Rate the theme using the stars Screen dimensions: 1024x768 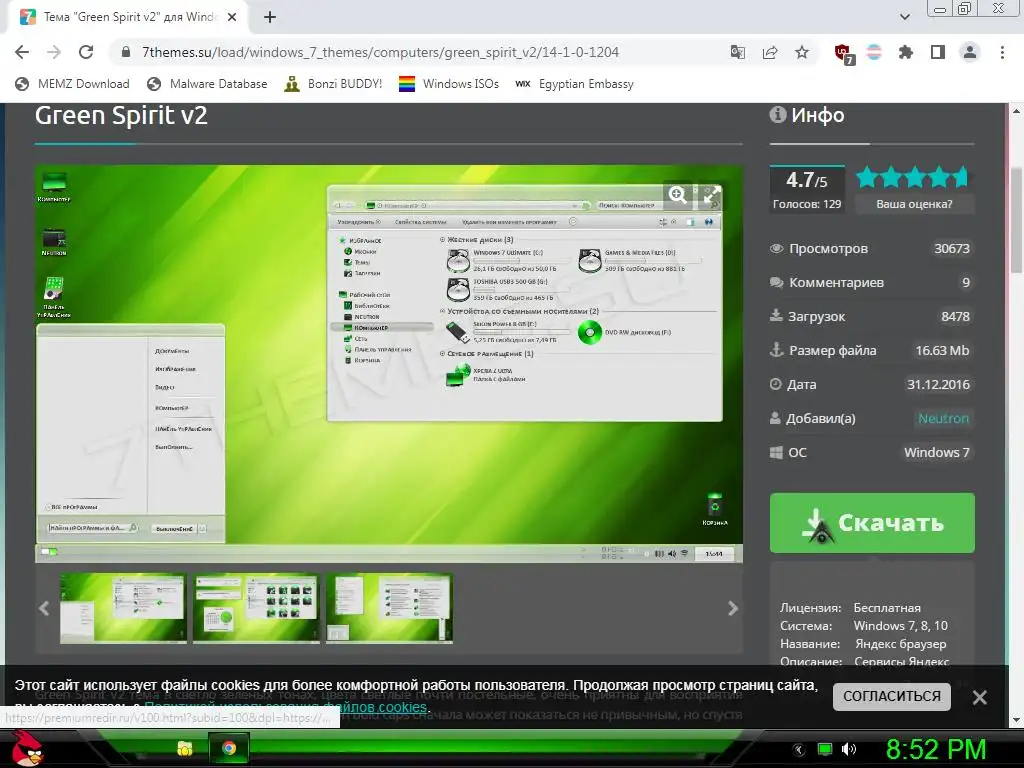pyautogui.click(x=912, y=177)
